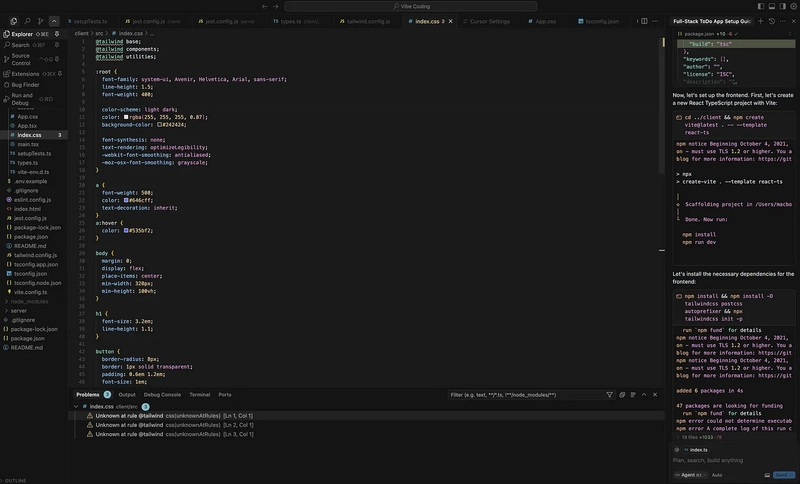Click the chat prompt input field
The image size is (800, 484).
[x=734, y=461]
